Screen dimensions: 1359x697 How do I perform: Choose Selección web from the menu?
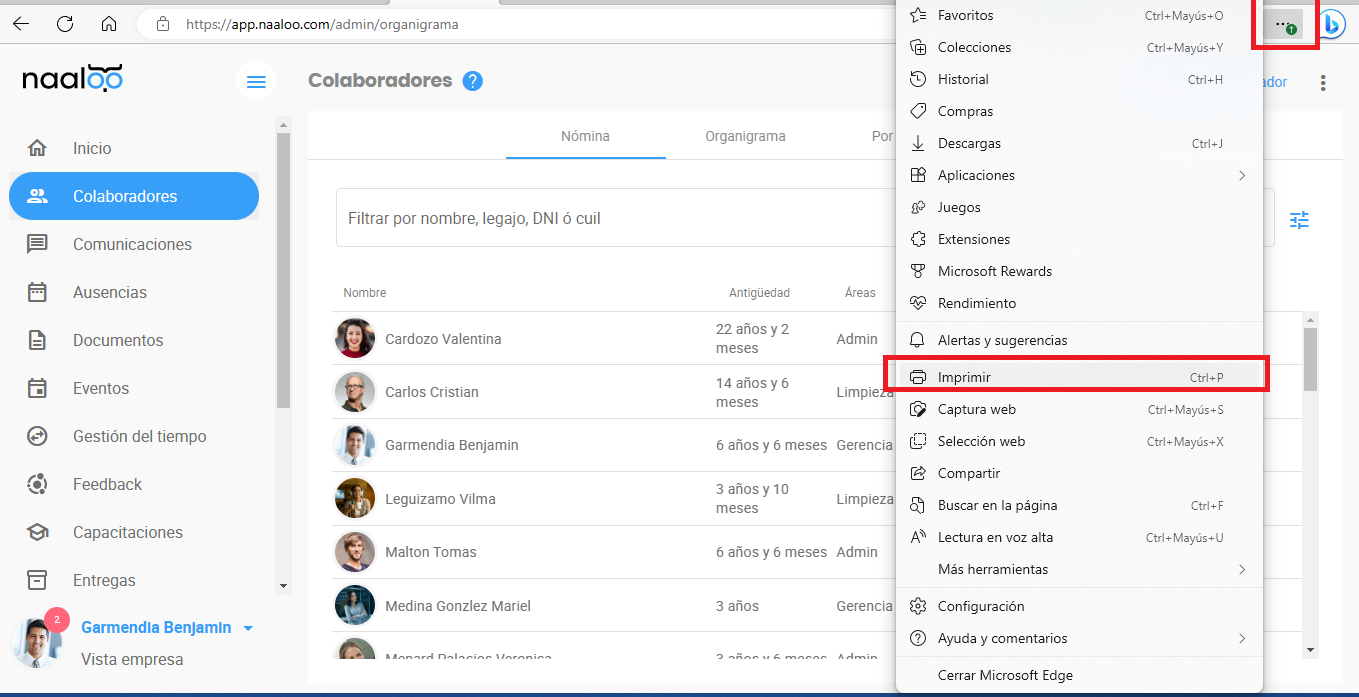coord(1079,441)
